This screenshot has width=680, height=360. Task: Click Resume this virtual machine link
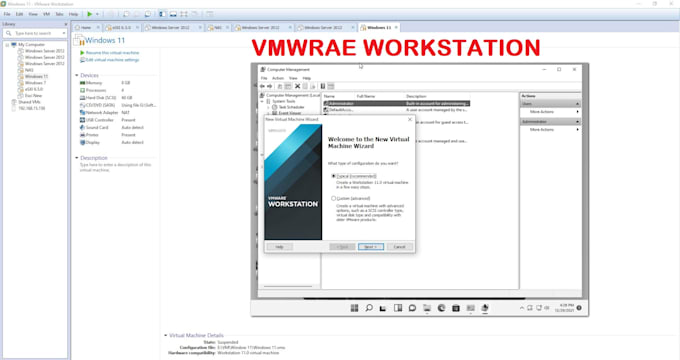112,52
